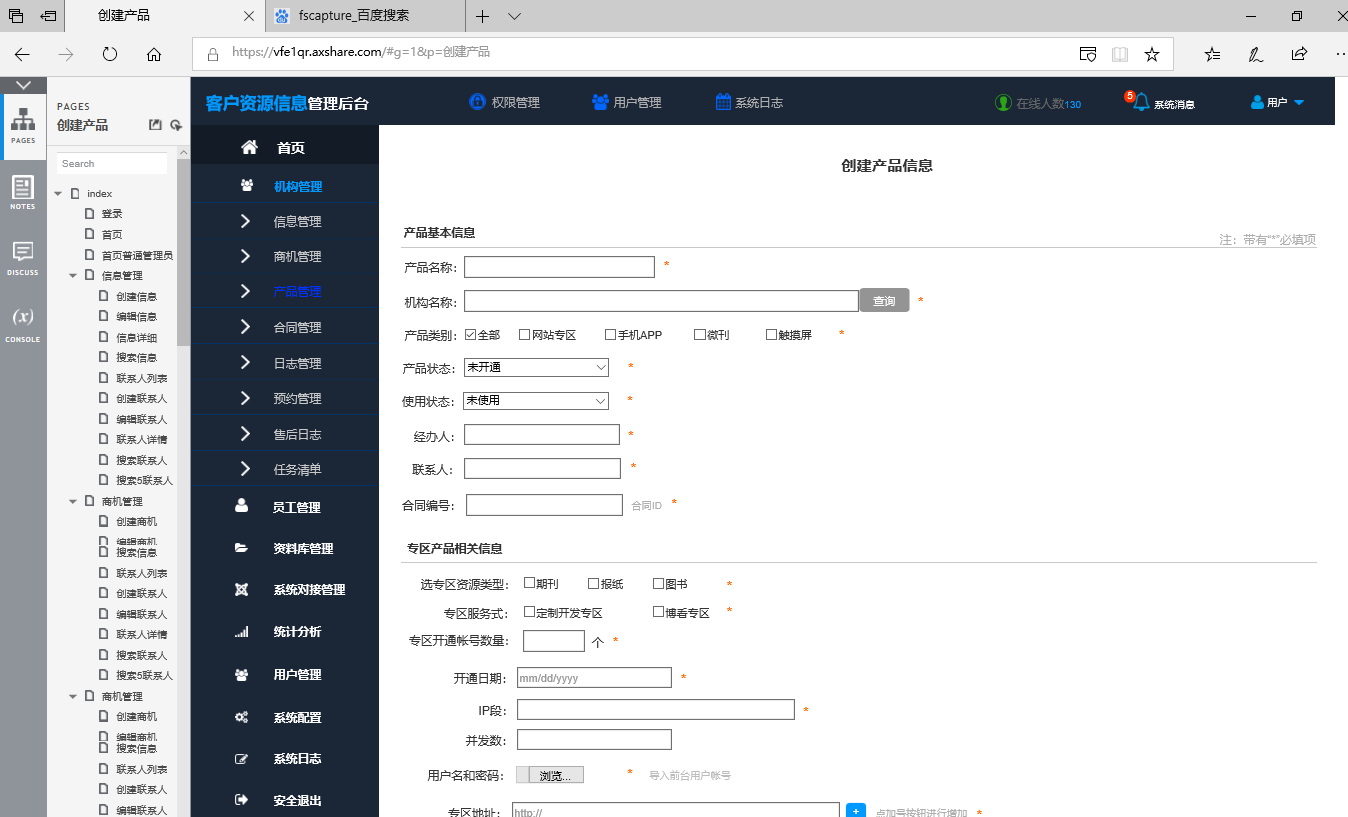The width and height of the screenshot is (1348, 817).
Task: Open 系统日志 in the top menu
Action: pyautogui.click(x=749, y=102)
